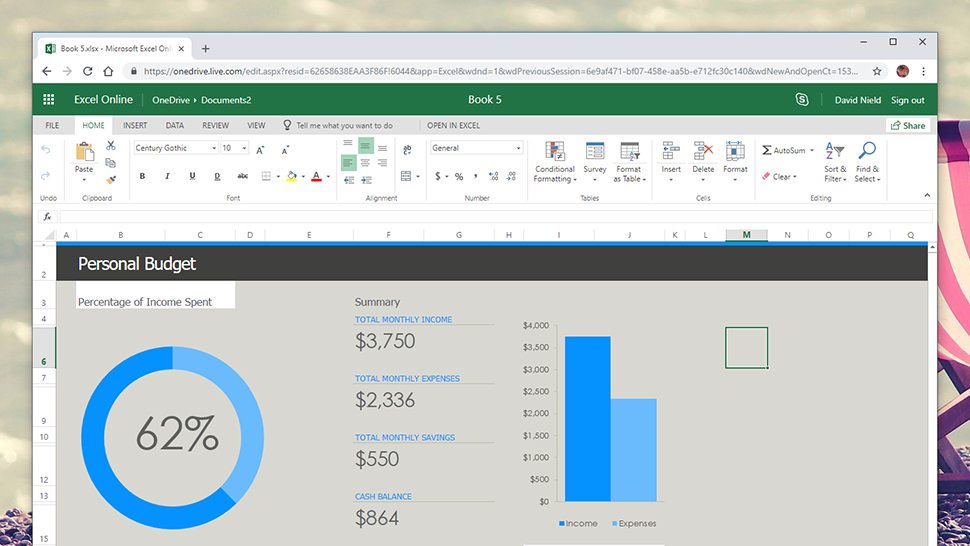Increase indent in Alignment group

point(366,180)
